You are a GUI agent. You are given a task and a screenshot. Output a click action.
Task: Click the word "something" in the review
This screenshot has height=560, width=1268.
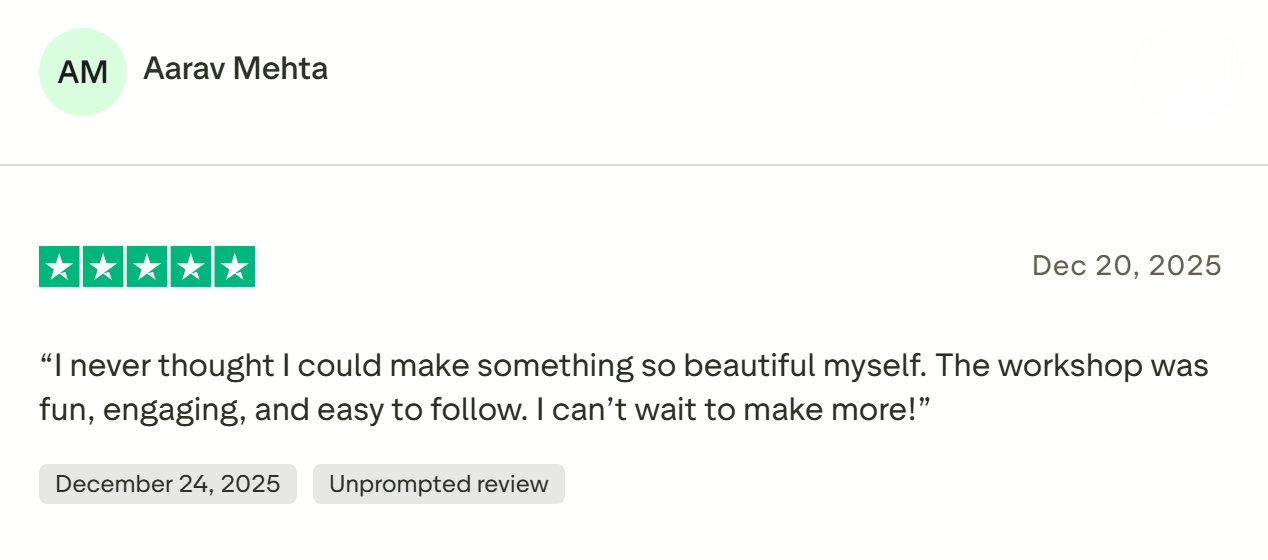click(555, 366)
